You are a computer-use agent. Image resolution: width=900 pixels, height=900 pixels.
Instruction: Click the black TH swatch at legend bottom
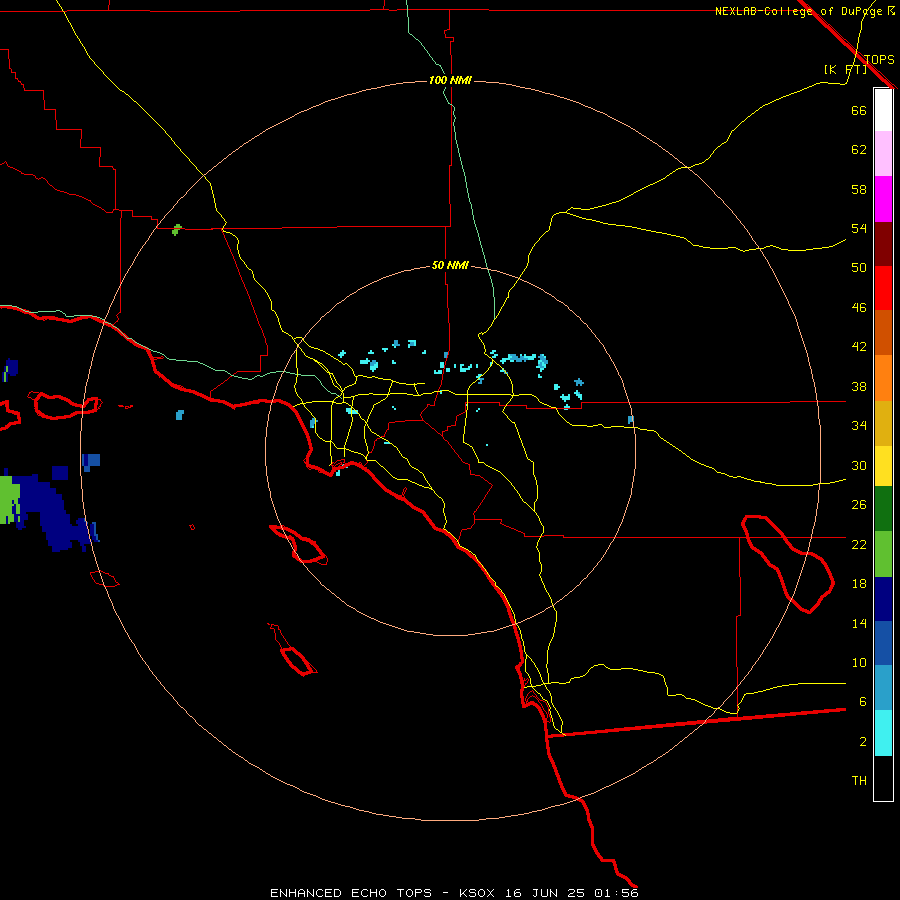click(x=883, y=778)
